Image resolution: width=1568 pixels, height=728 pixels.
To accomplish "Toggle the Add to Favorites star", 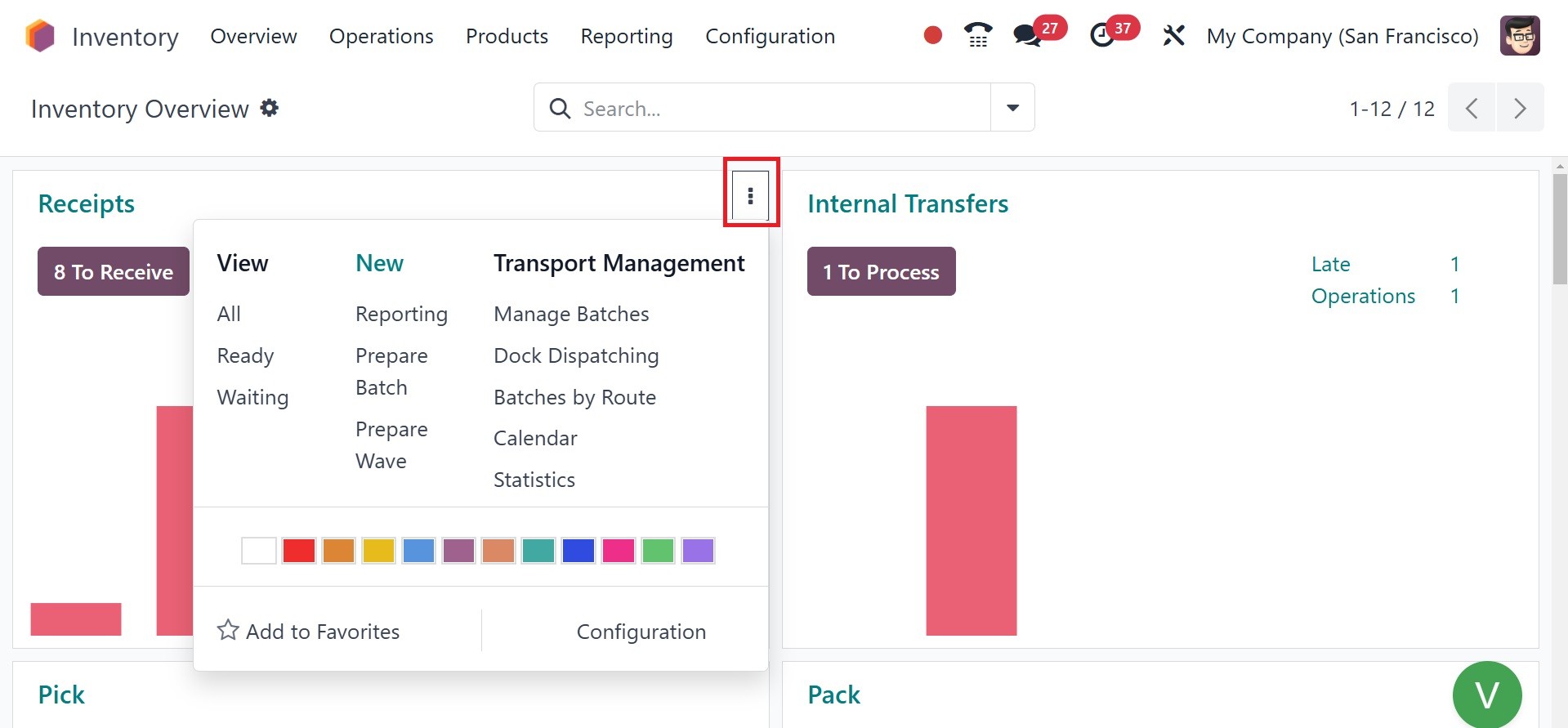I will coord(228,631).
